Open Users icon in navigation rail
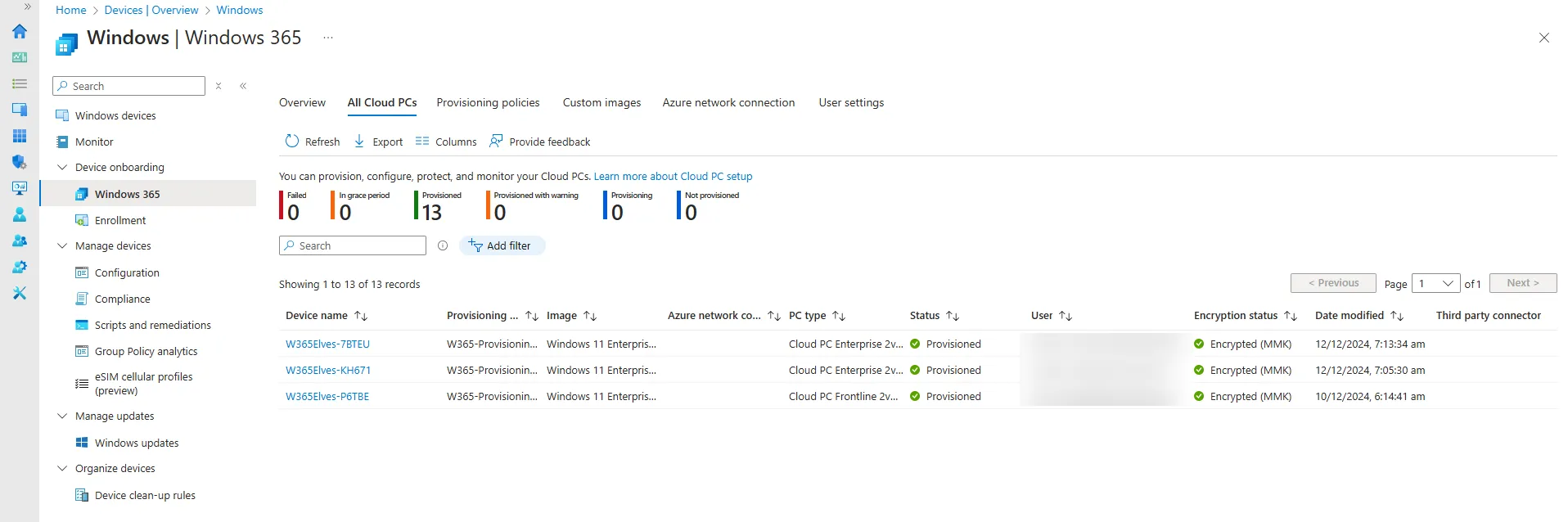Viewport: 1568px width, 522px height. [x=20, y=214]
